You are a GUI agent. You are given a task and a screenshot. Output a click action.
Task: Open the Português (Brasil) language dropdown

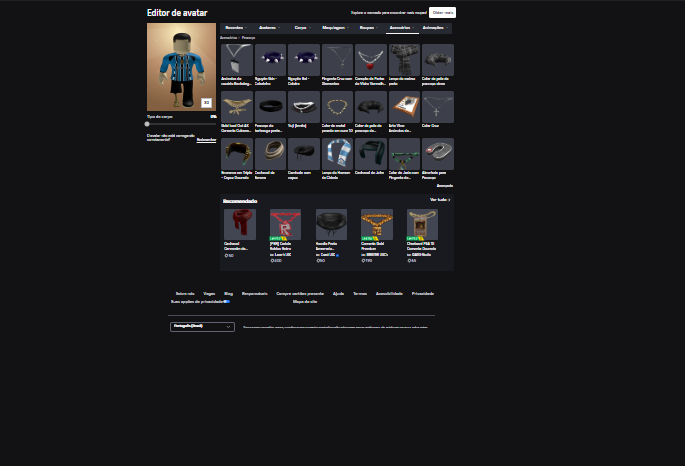click(x=202, y=327)
